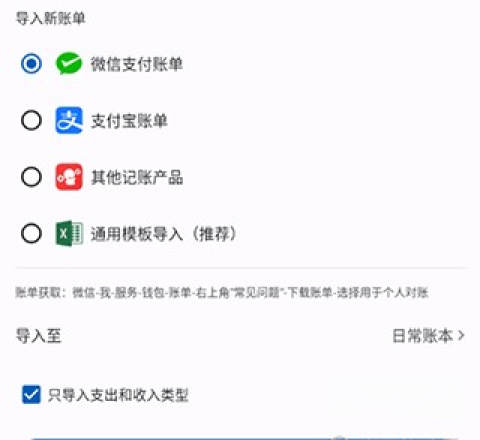Image resolution: width=480 pixels, height=440 pixels.
Task: Choose the 支付宝账单 radio button
Action: [31, 120]
